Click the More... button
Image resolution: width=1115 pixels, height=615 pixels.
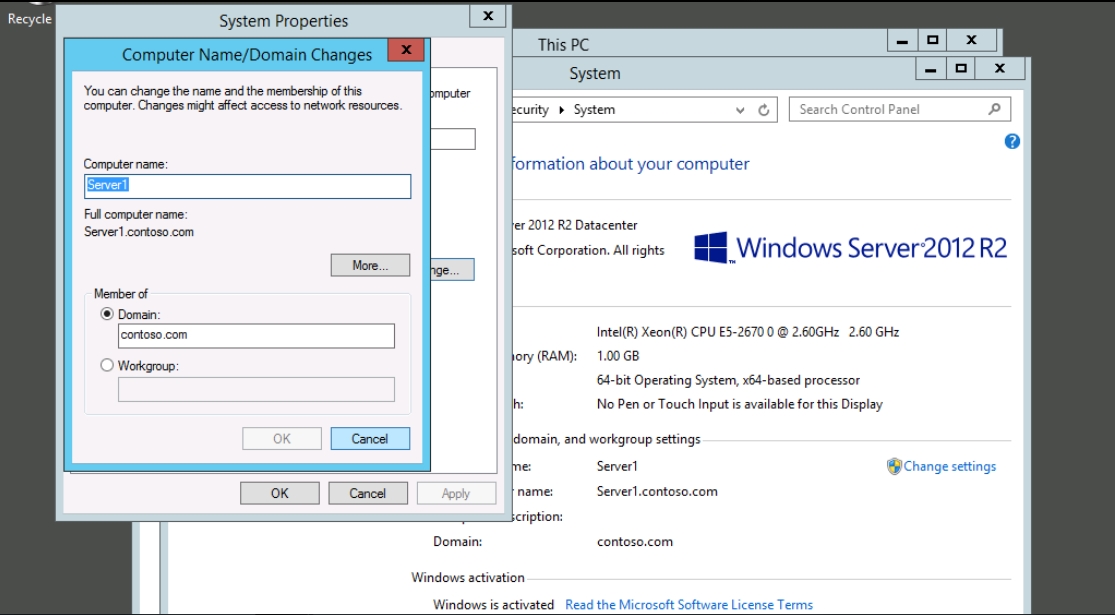click(370, 265)
